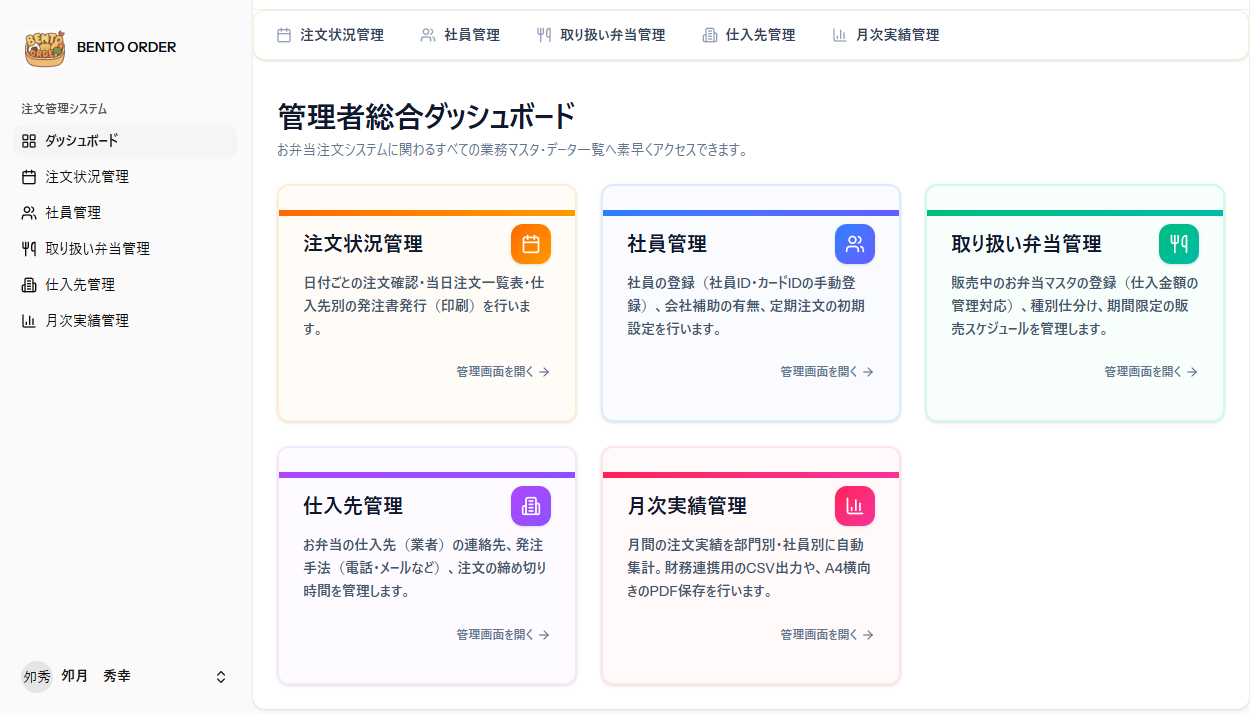The height and width of the screenshot is (715, 1250).
Task: Click the pink chart icon on 月次実績管理 card
Action: (855, 506)
